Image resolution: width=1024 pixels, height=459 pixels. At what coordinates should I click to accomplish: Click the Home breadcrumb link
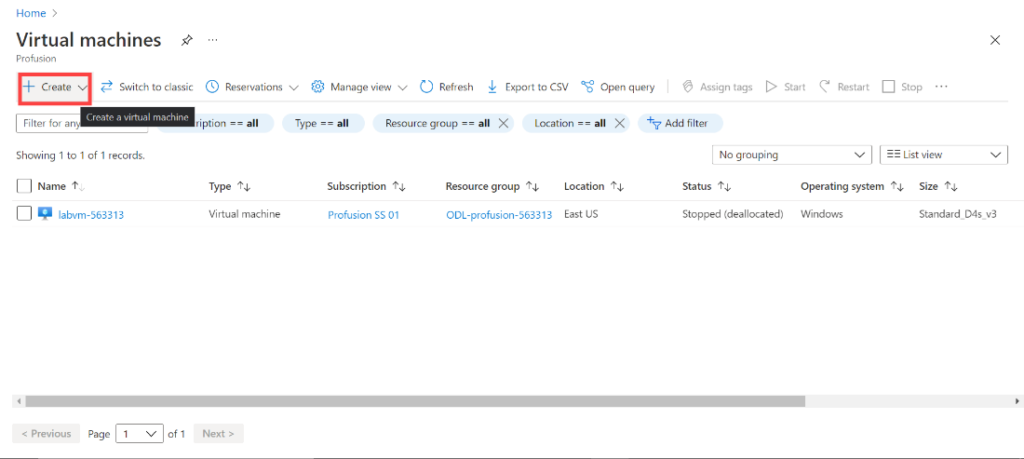(31, 13)
